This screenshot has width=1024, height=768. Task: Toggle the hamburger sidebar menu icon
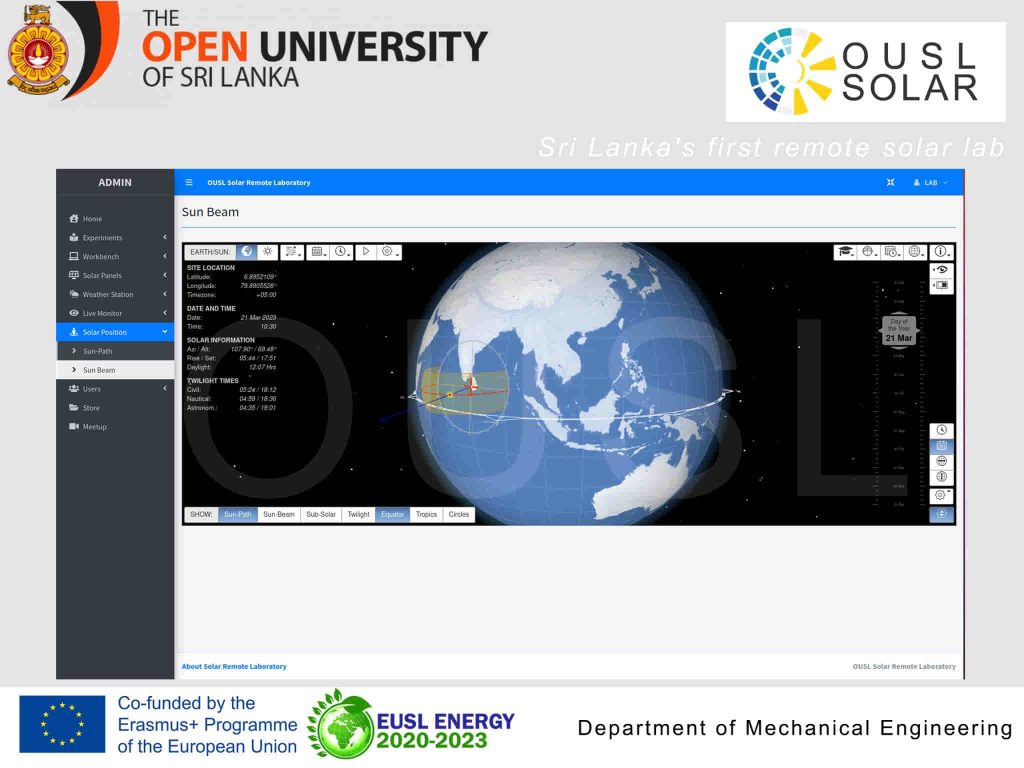click(x=189, y=183)
